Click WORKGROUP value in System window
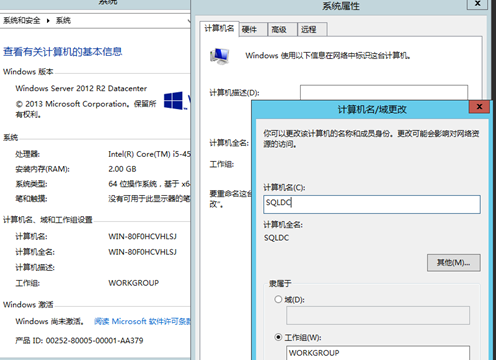The width and height of the screenshot is (496, 360). tap(134, 283)
